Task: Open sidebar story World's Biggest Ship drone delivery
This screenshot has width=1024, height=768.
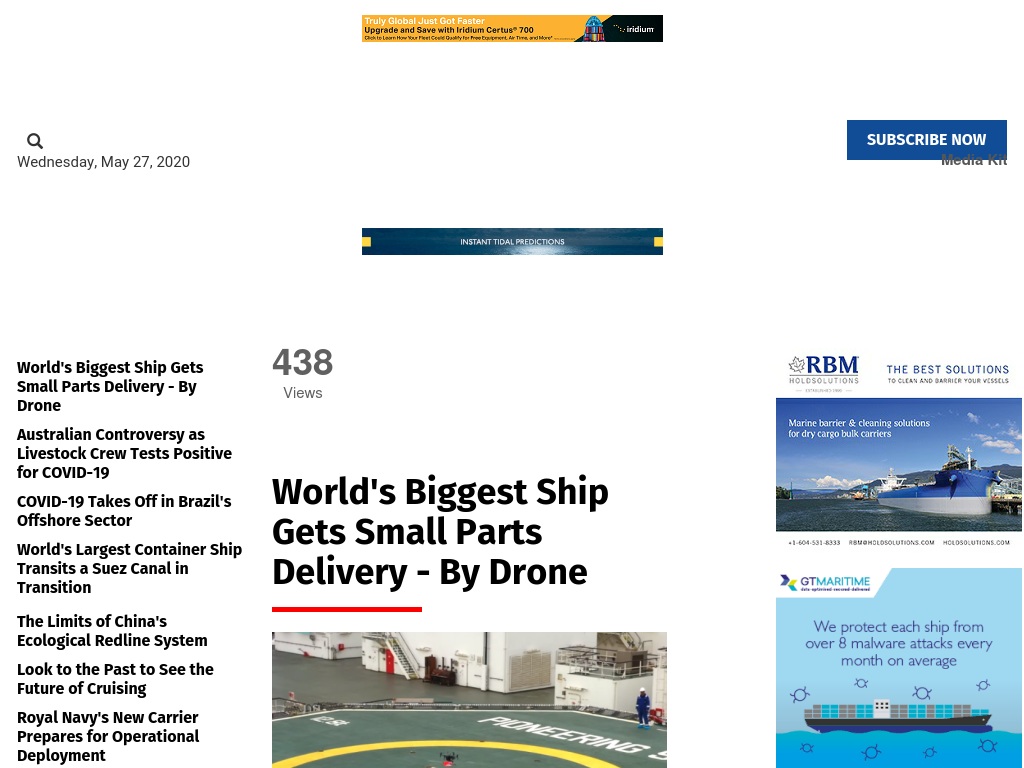Action: (110, 387)
